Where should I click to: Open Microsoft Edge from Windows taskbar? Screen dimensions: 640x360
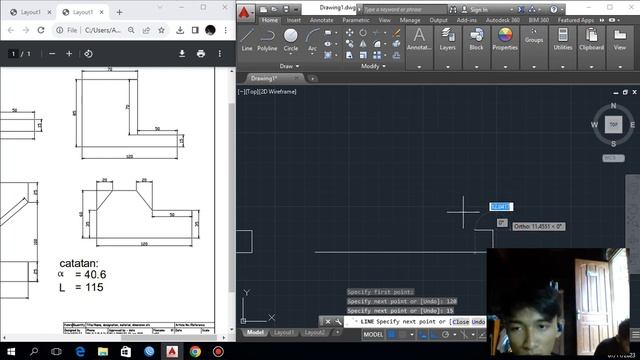pos(80,351)
